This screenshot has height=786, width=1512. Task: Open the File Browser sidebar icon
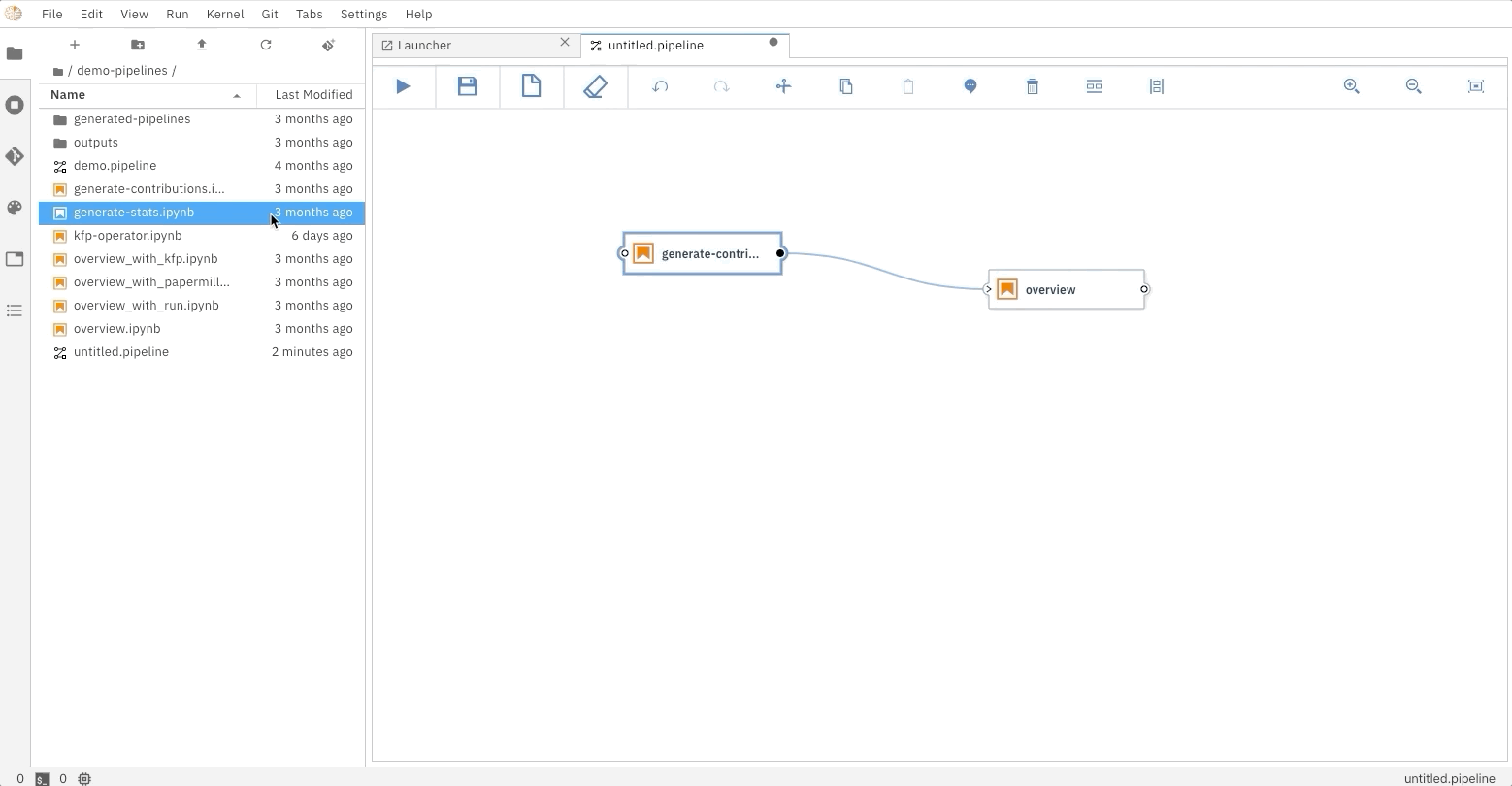point(15,53)
